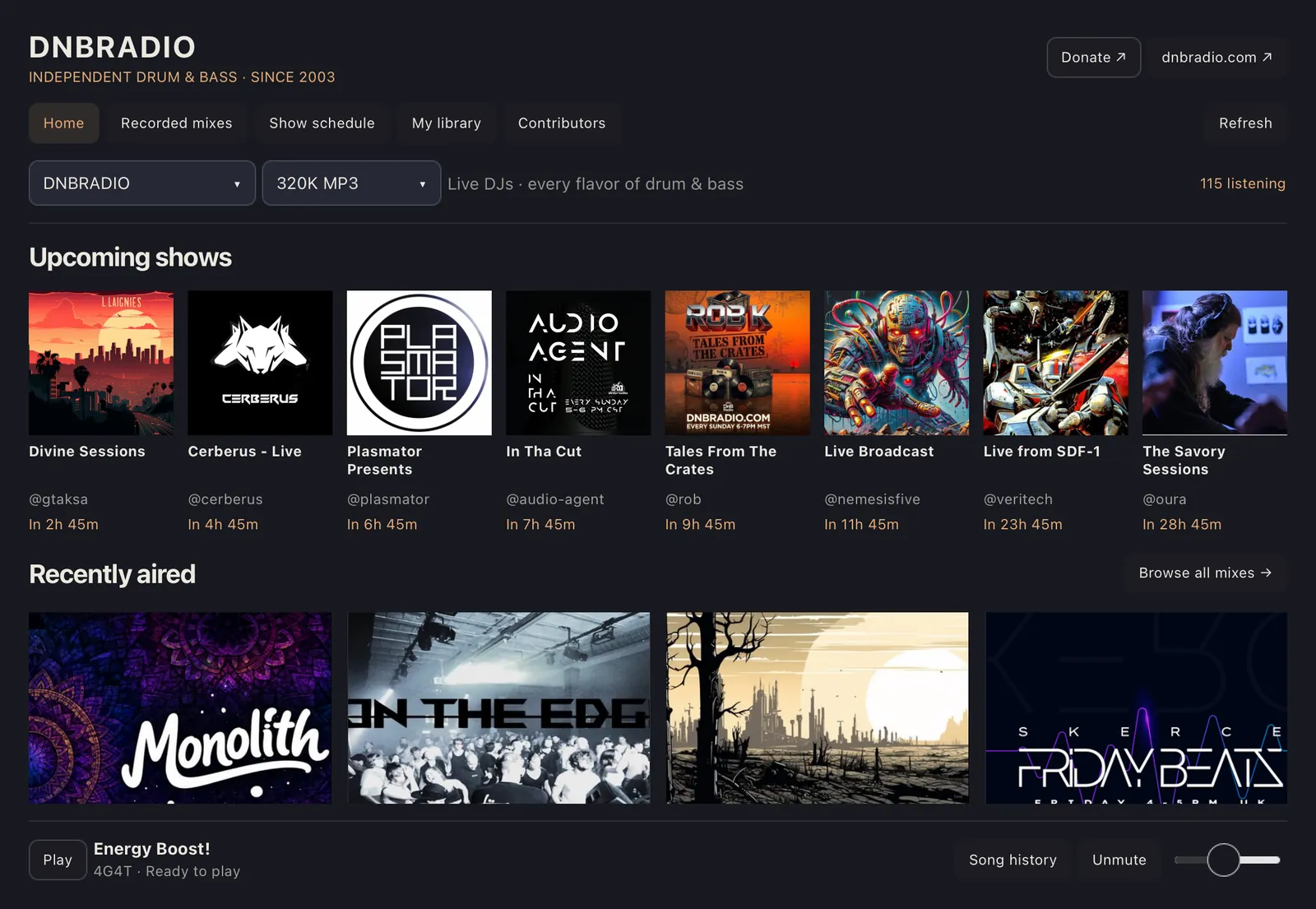Viewport: 1316px width, 909px height.
Task: Expand the DNBRADIO station dropdown
Action: (x=142, y=183)
